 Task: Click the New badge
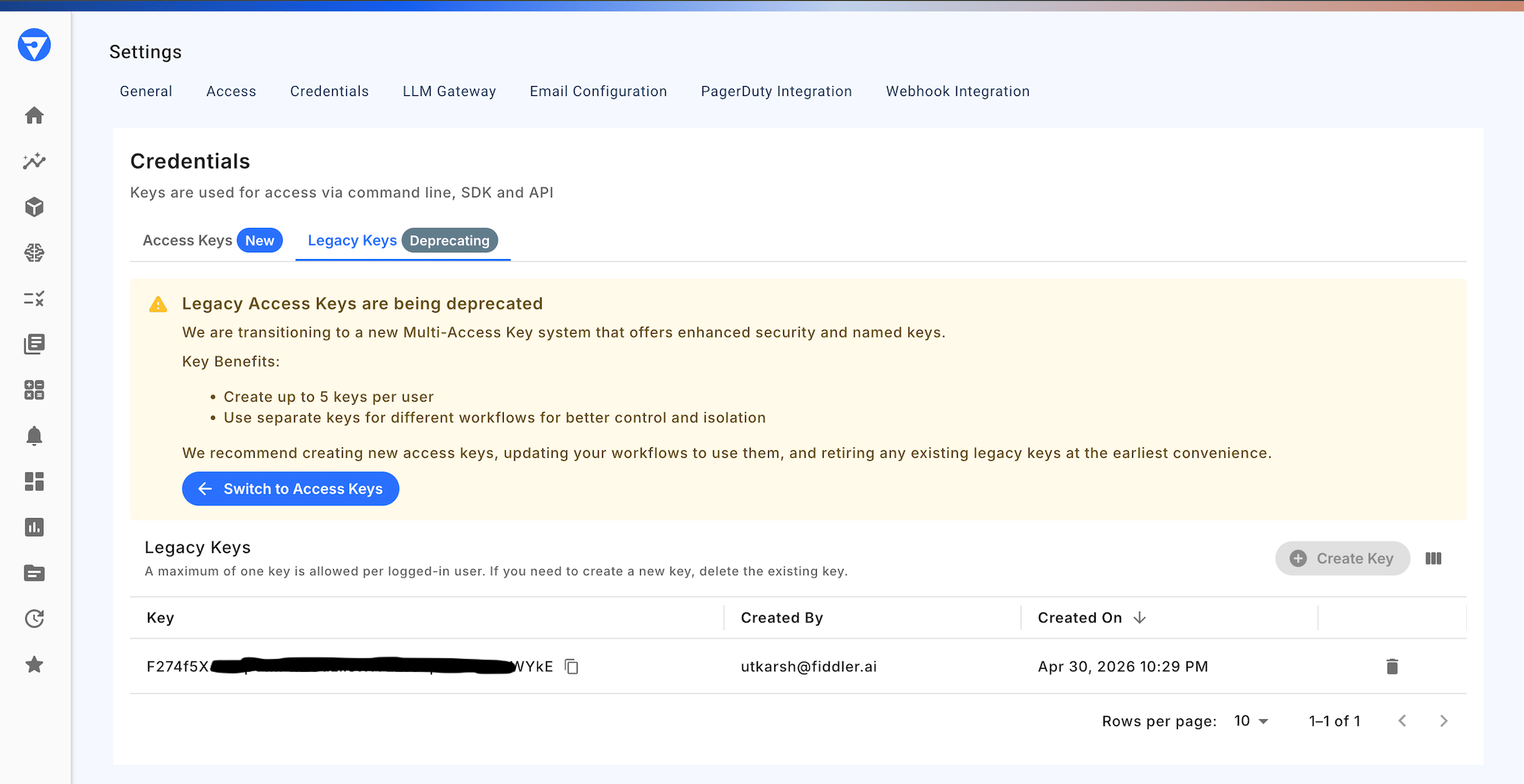260,241
